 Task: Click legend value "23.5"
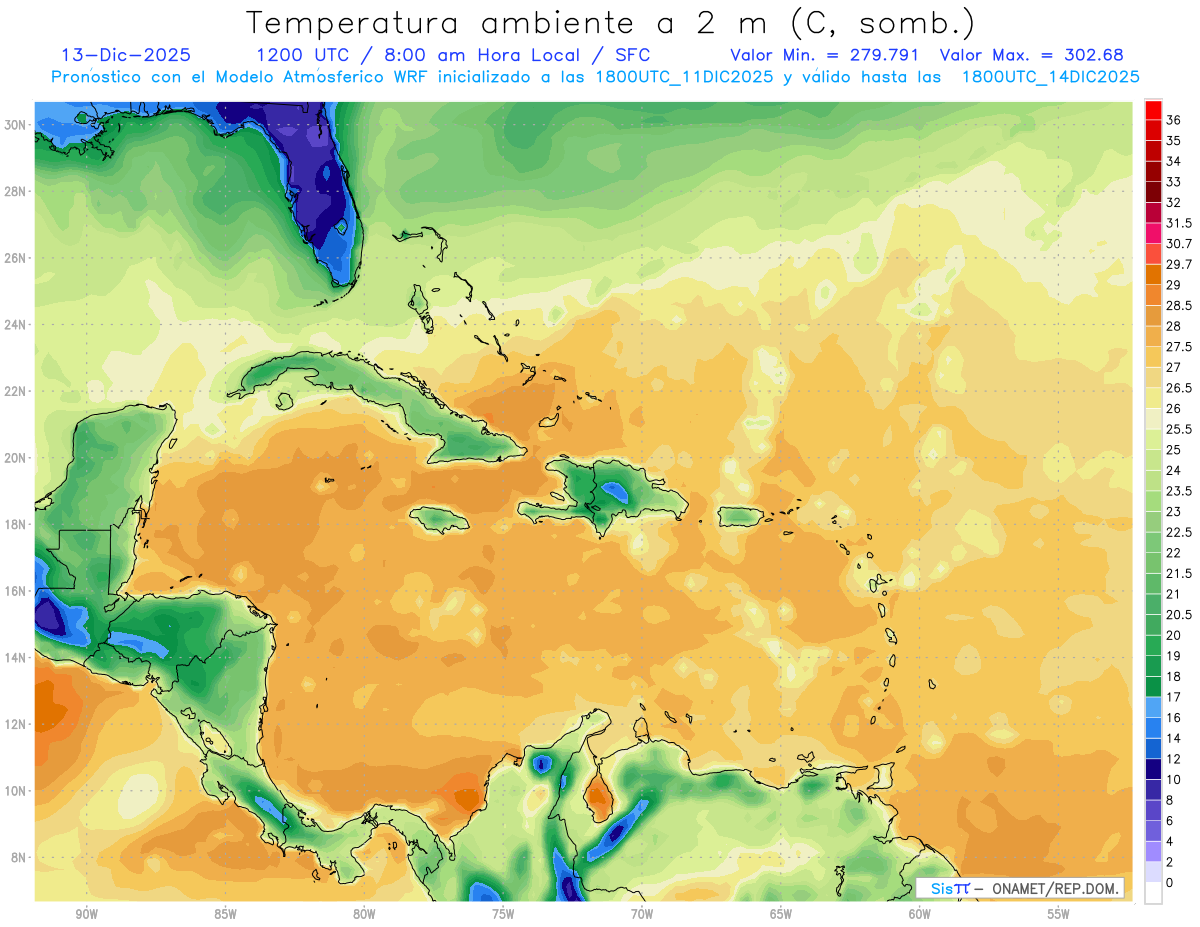(x=1179, y=491)
